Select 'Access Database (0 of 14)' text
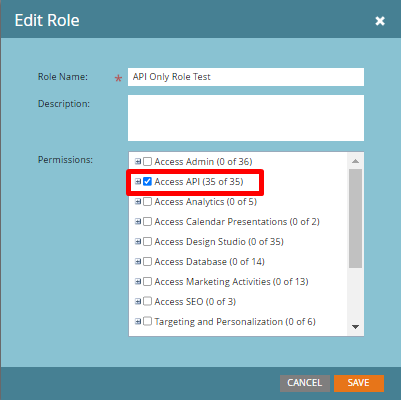Screen dimensions: 401x400 coord(210,262)
